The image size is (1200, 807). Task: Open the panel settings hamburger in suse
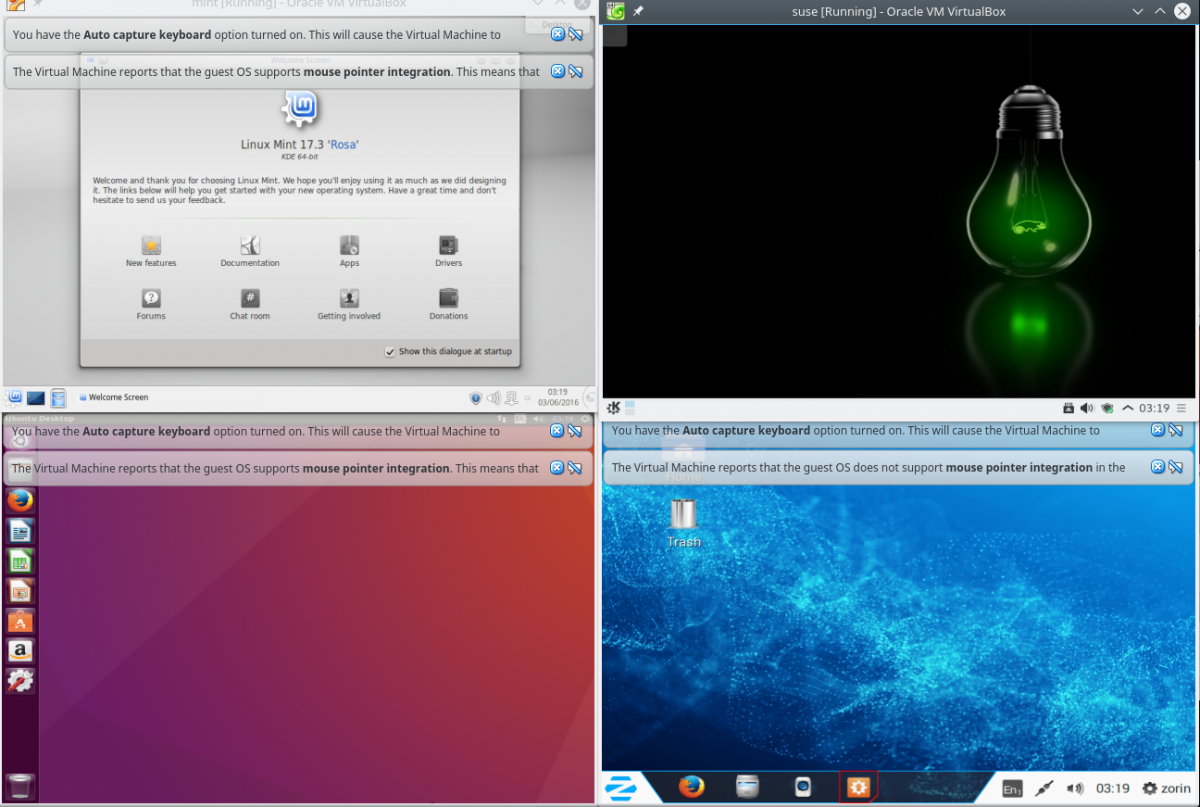[x=1182, y=408]
